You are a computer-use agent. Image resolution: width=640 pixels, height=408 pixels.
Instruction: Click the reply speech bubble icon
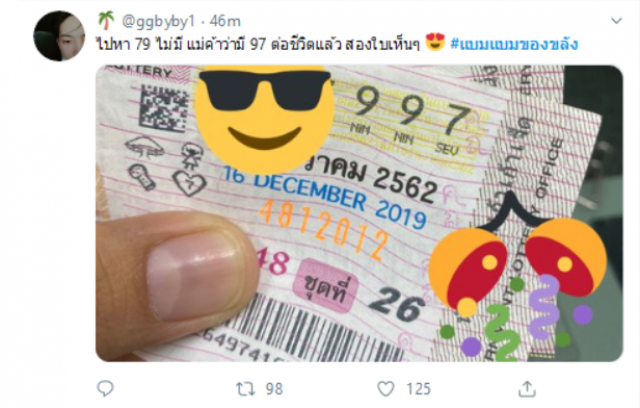pos(105,388)
